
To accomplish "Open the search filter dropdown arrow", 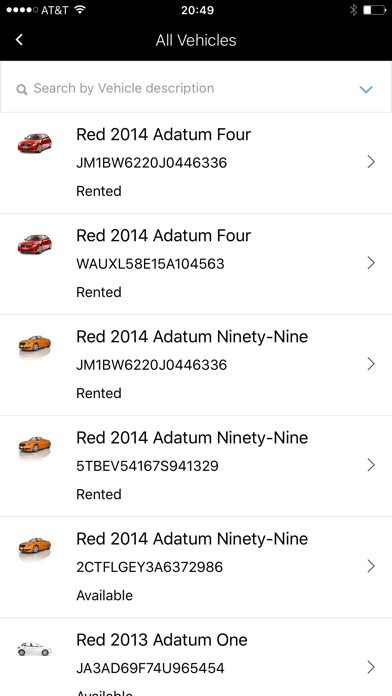I will click(x=366, y=89).
